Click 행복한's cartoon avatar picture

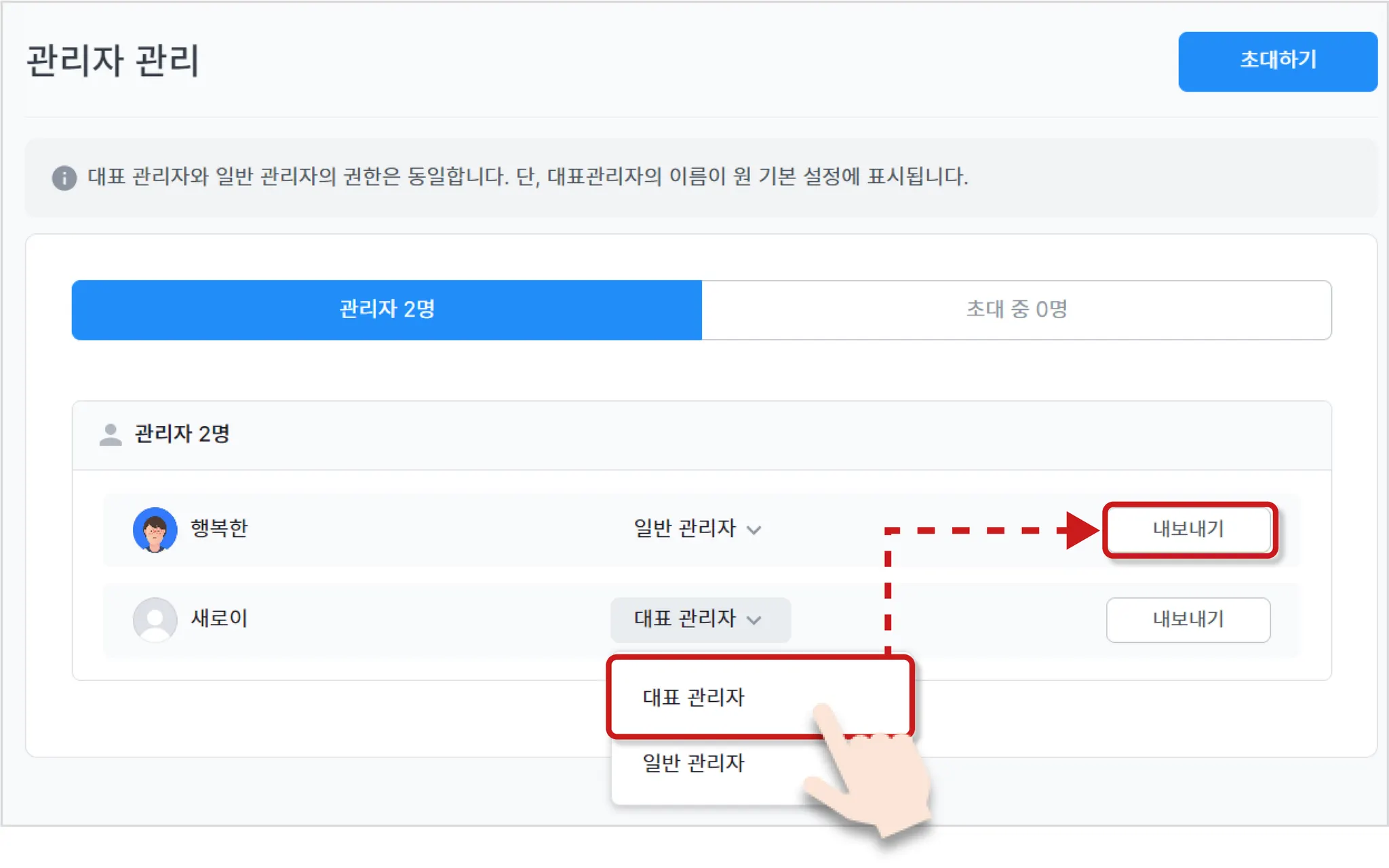pos(155,530)
